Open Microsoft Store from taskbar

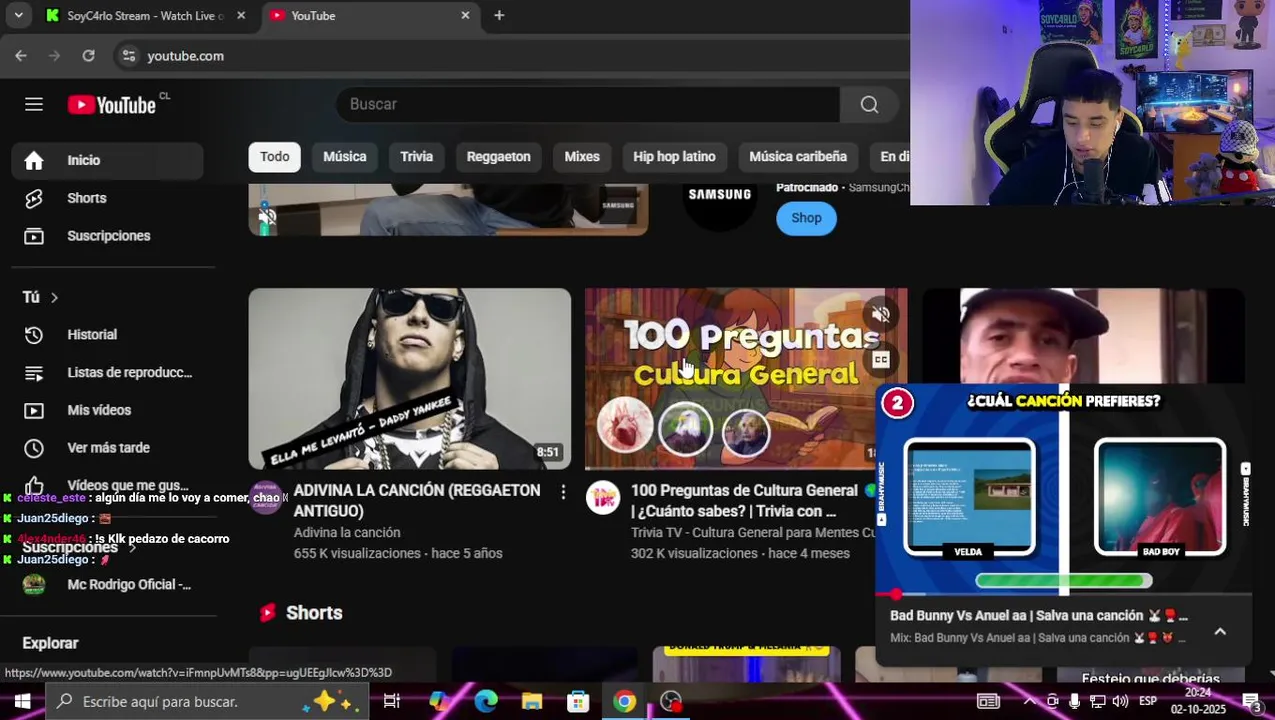point(578,701)
